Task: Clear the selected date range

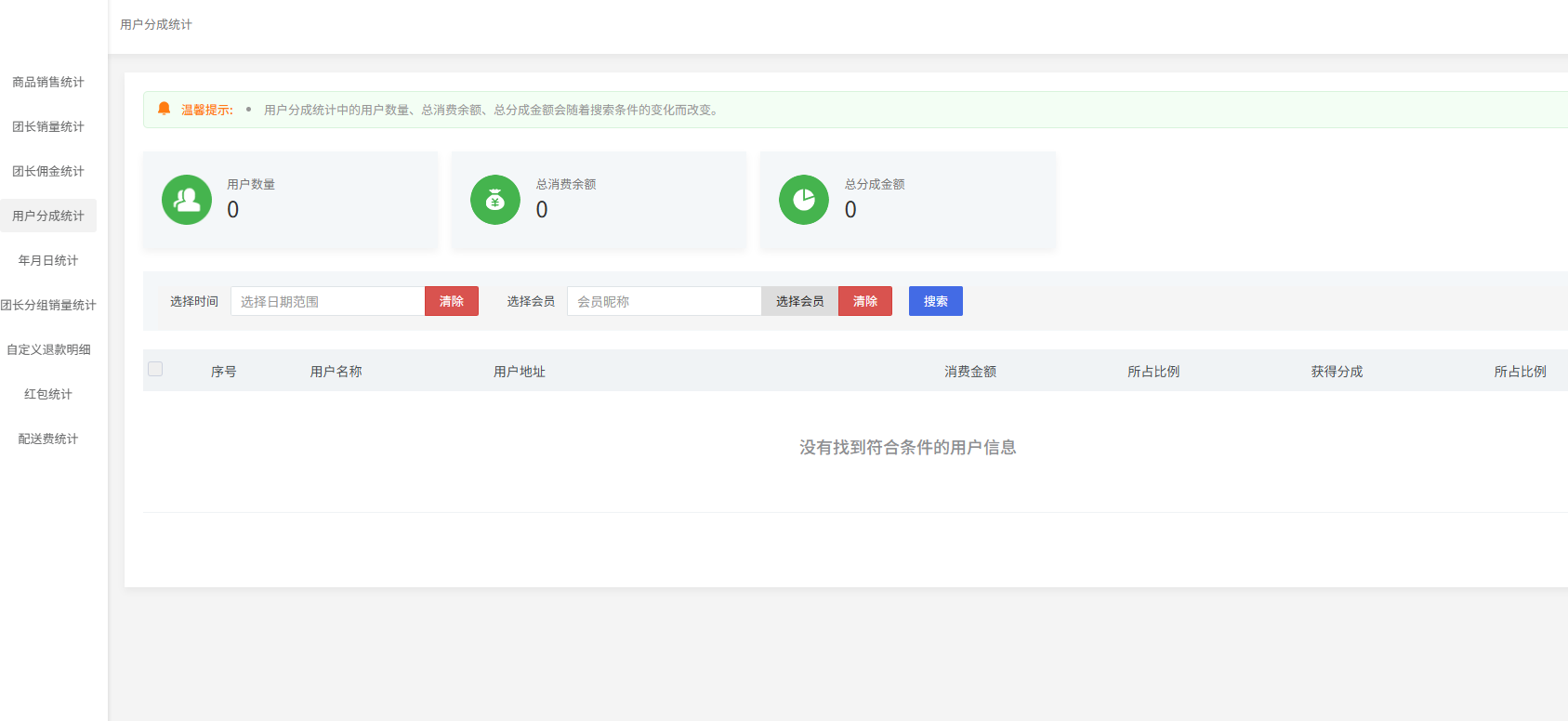Action: coord(452,301)
